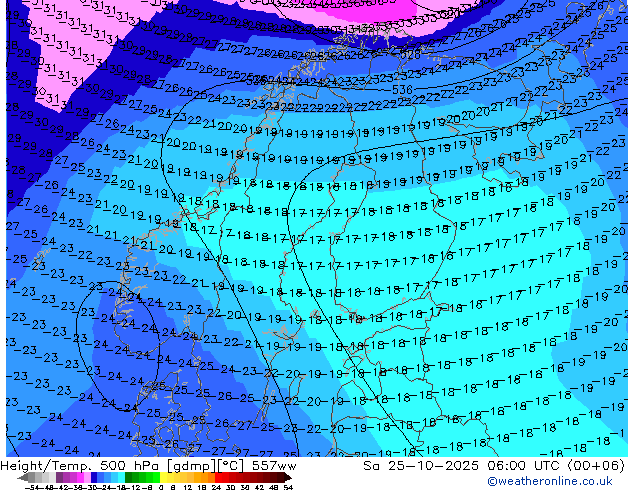The height and width of the screenshot is (490, 634).
Task: Click the '528' height contour label
Action: tap(411, 55)
